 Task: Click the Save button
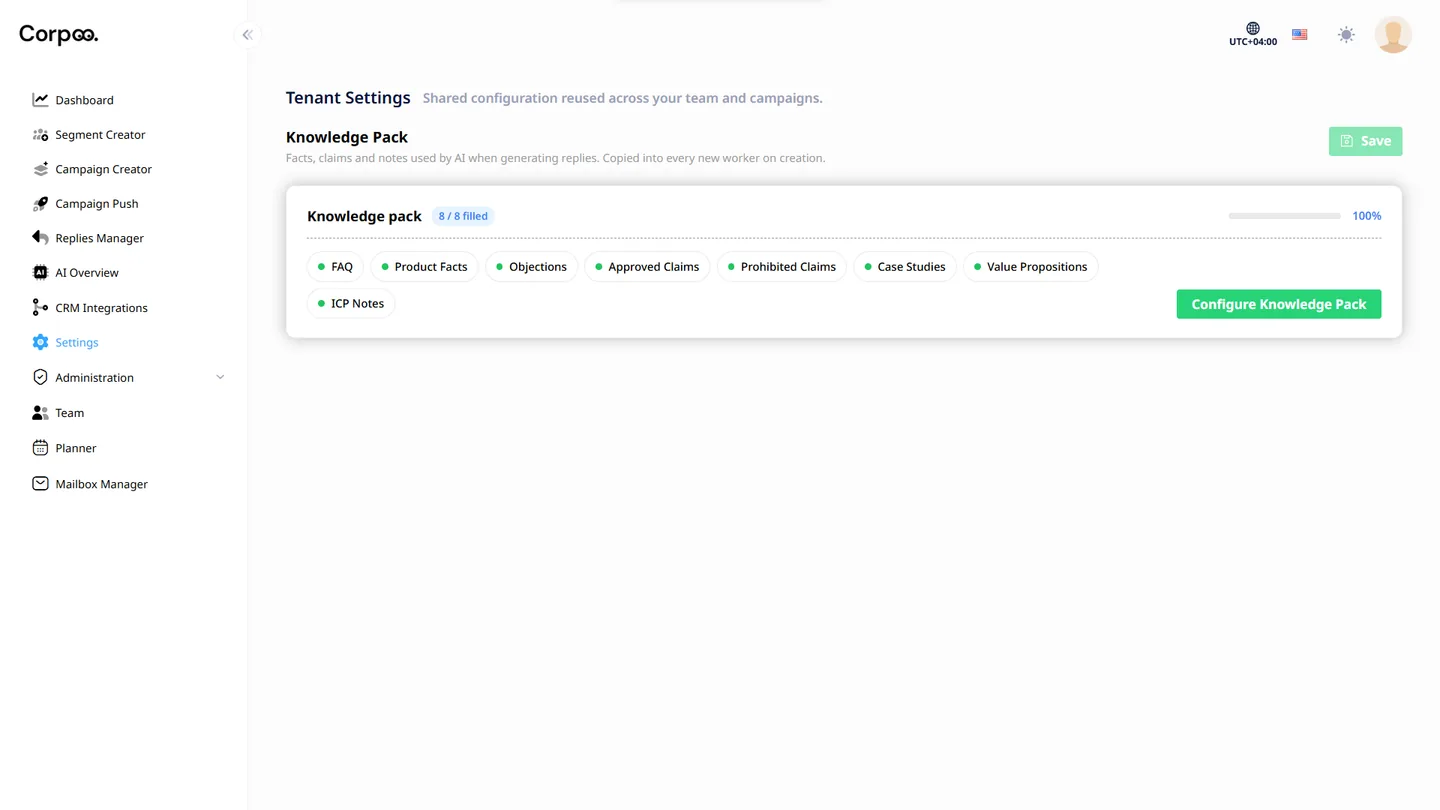tap(1366, 141)
